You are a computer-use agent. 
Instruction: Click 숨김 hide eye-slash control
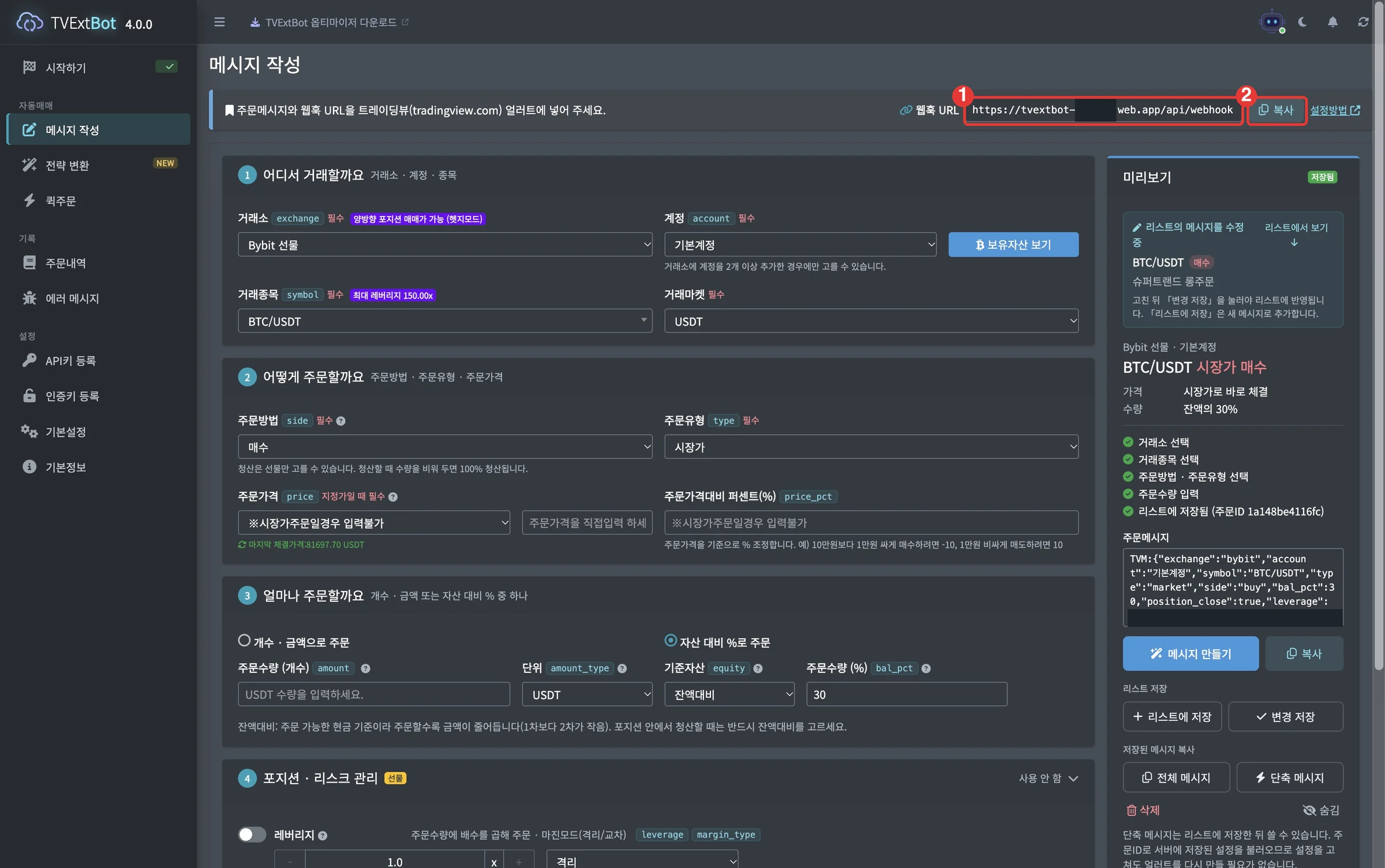click(x=1321, y=810)
